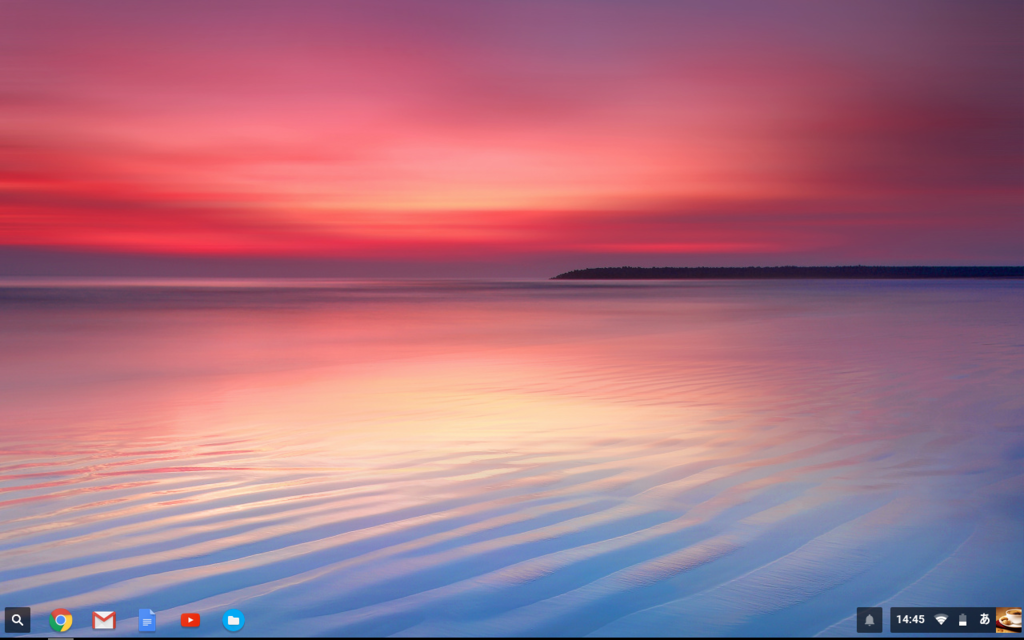This screenshot has height=640, width=1024.
Task: Show notifications via the bell icon
Action: point(869,620)
